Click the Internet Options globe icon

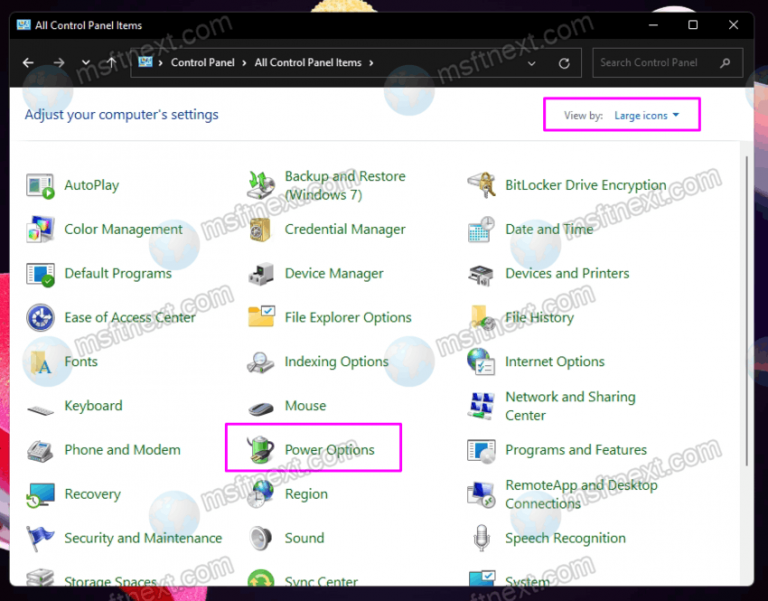(481, 362)
